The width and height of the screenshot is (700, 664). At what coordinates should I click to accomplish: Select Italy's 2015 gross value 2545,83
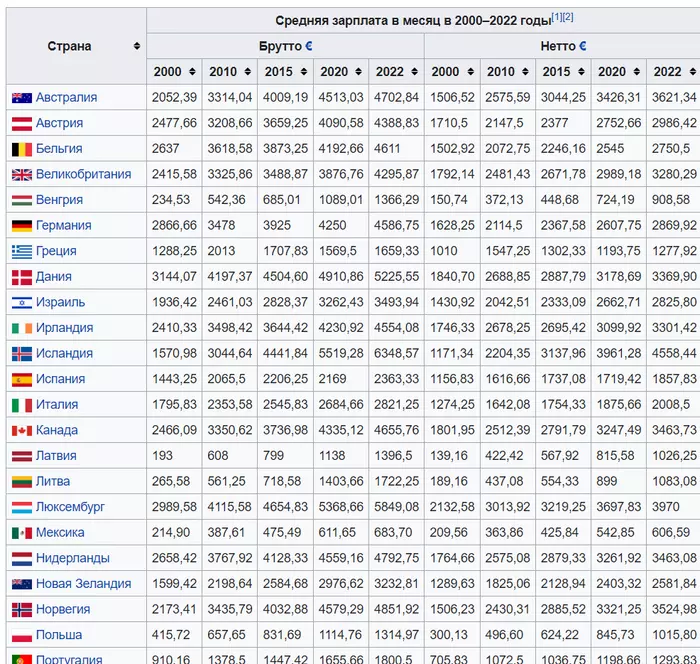point(285,405)
